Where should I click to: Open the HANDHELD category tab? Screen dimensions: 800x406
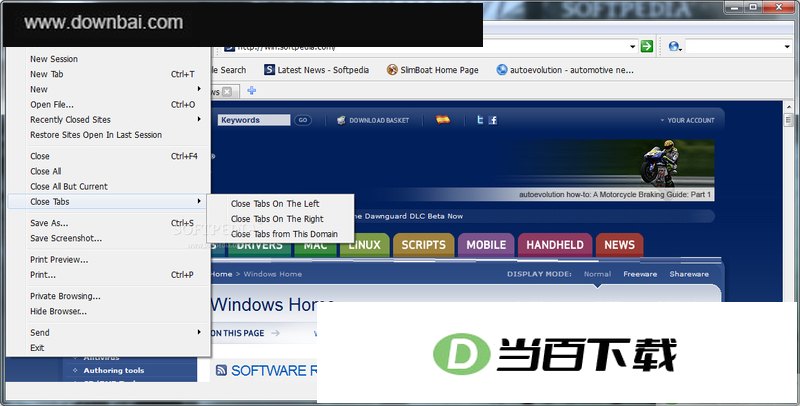pyautogui.click(x=555, y=245)
